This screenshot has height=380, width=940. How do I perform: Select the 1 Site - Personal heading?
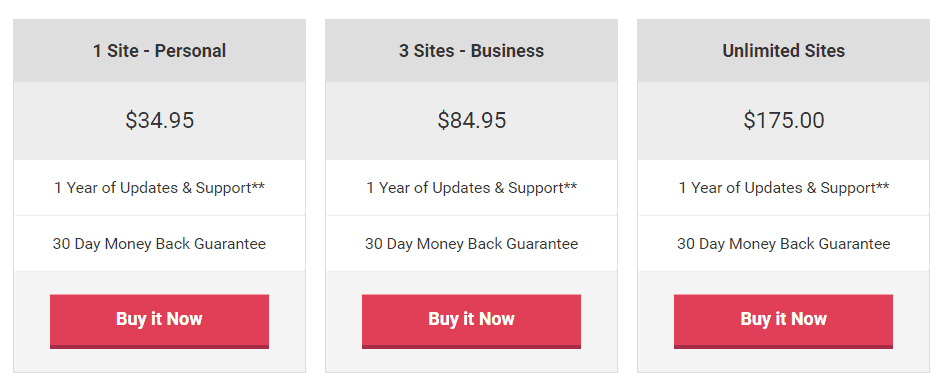tap(159, 51)
